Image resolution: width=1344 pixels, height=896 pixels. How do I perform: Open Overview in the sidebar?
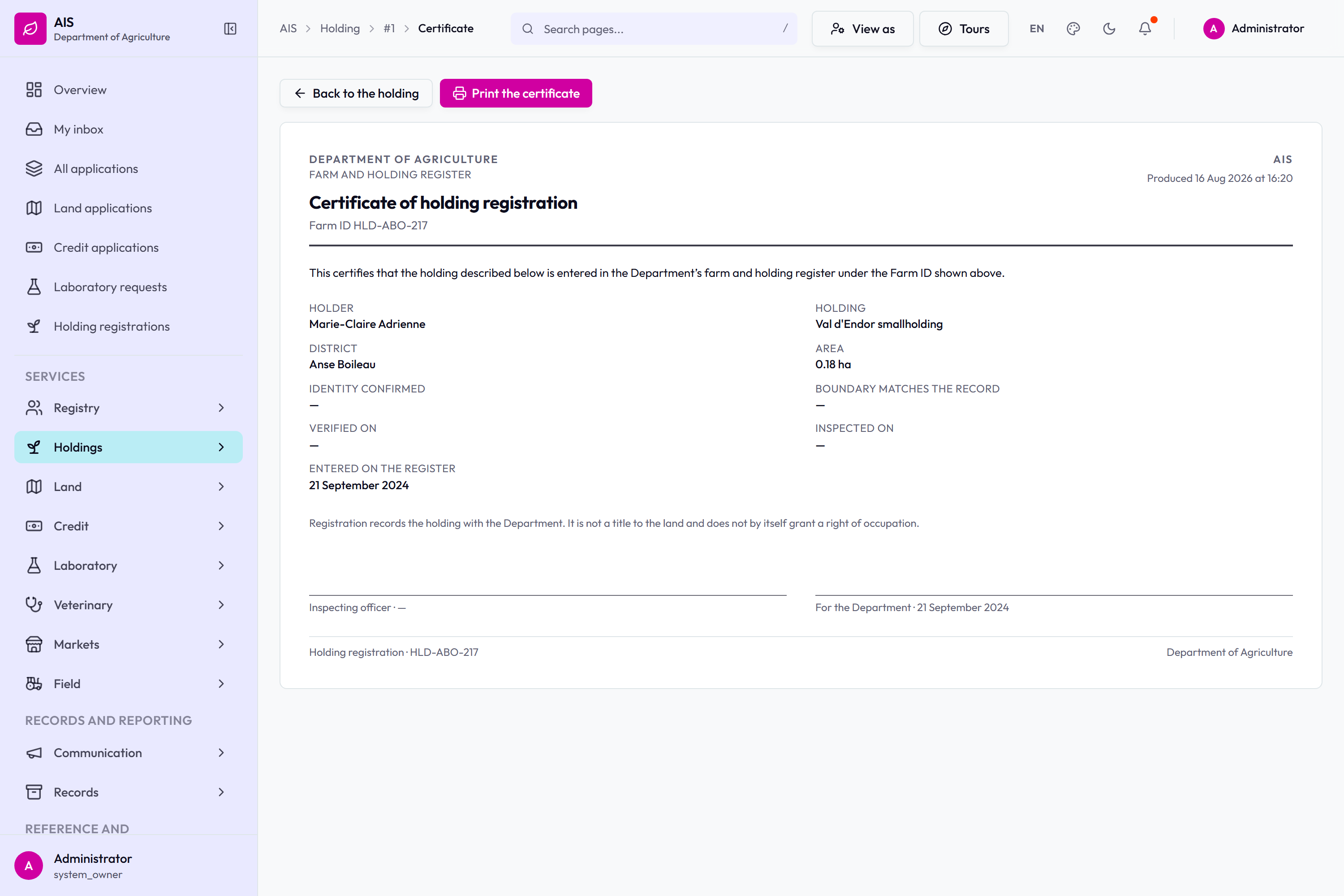[x=129, y=90]
